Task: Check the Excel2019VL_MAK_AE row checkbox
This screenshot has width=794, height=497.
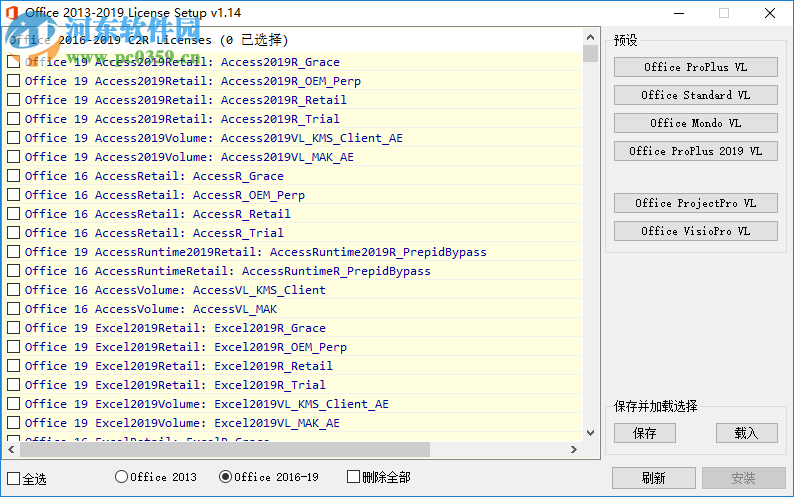Action: click(14, 423)
